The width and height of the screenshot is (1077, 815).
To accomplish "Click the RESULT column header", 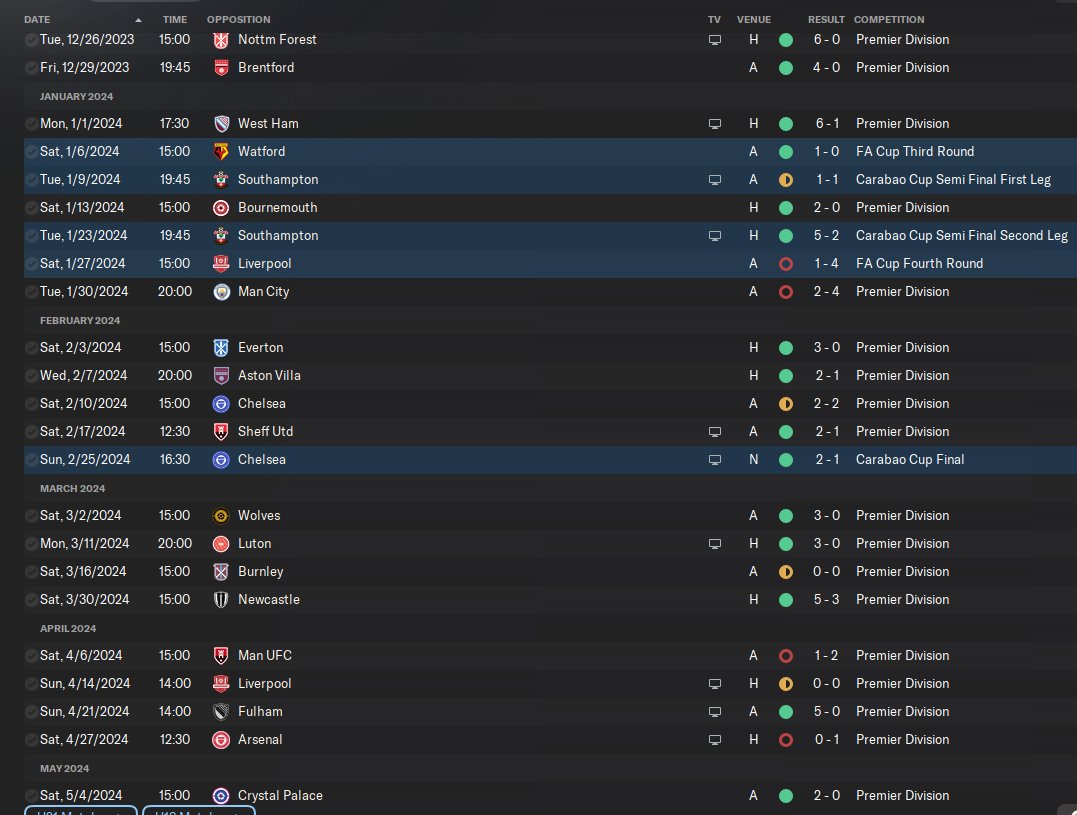I will (x=826, y=19).
